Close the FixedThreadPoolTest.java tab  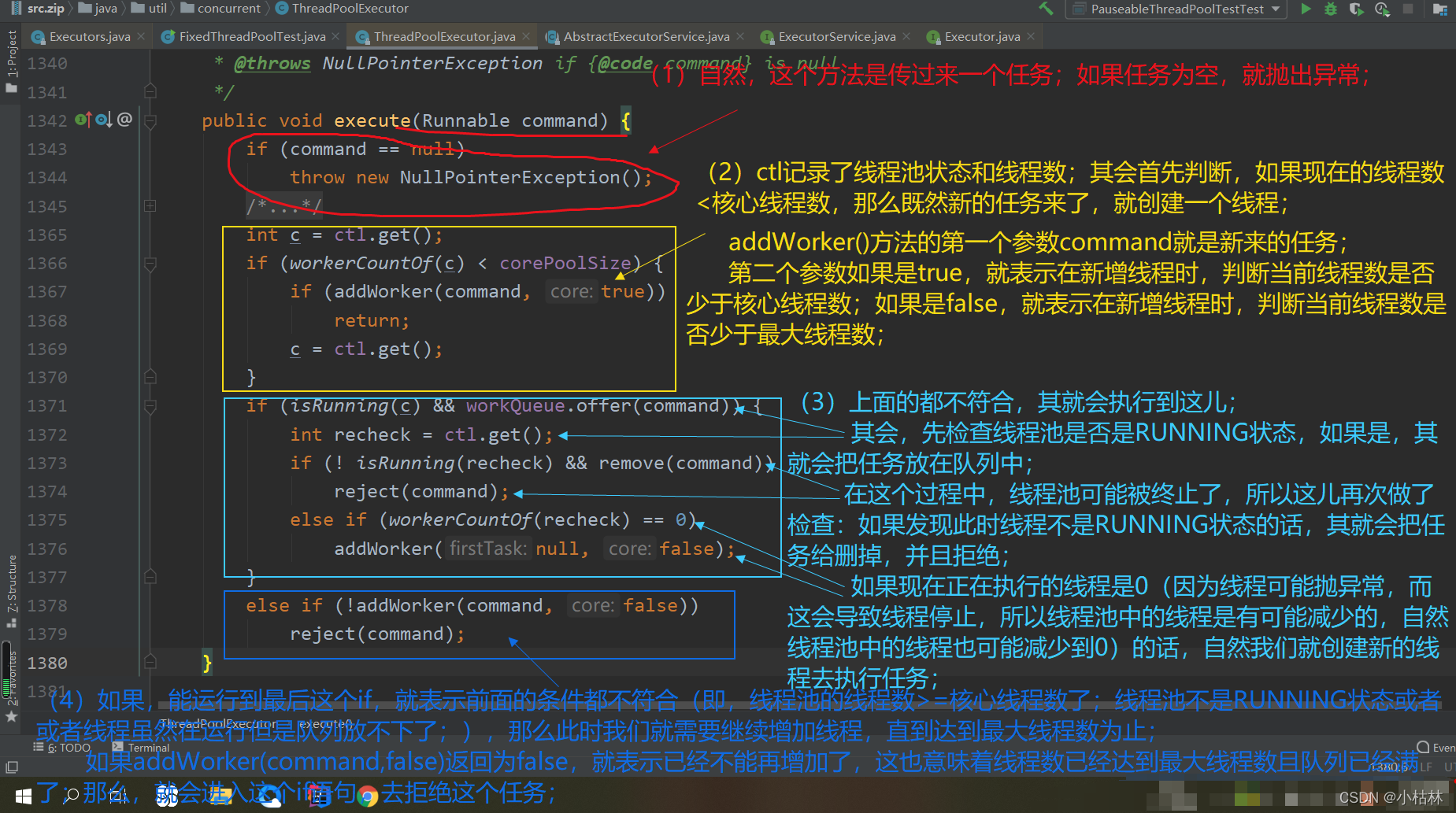click(x=336, y=36)
